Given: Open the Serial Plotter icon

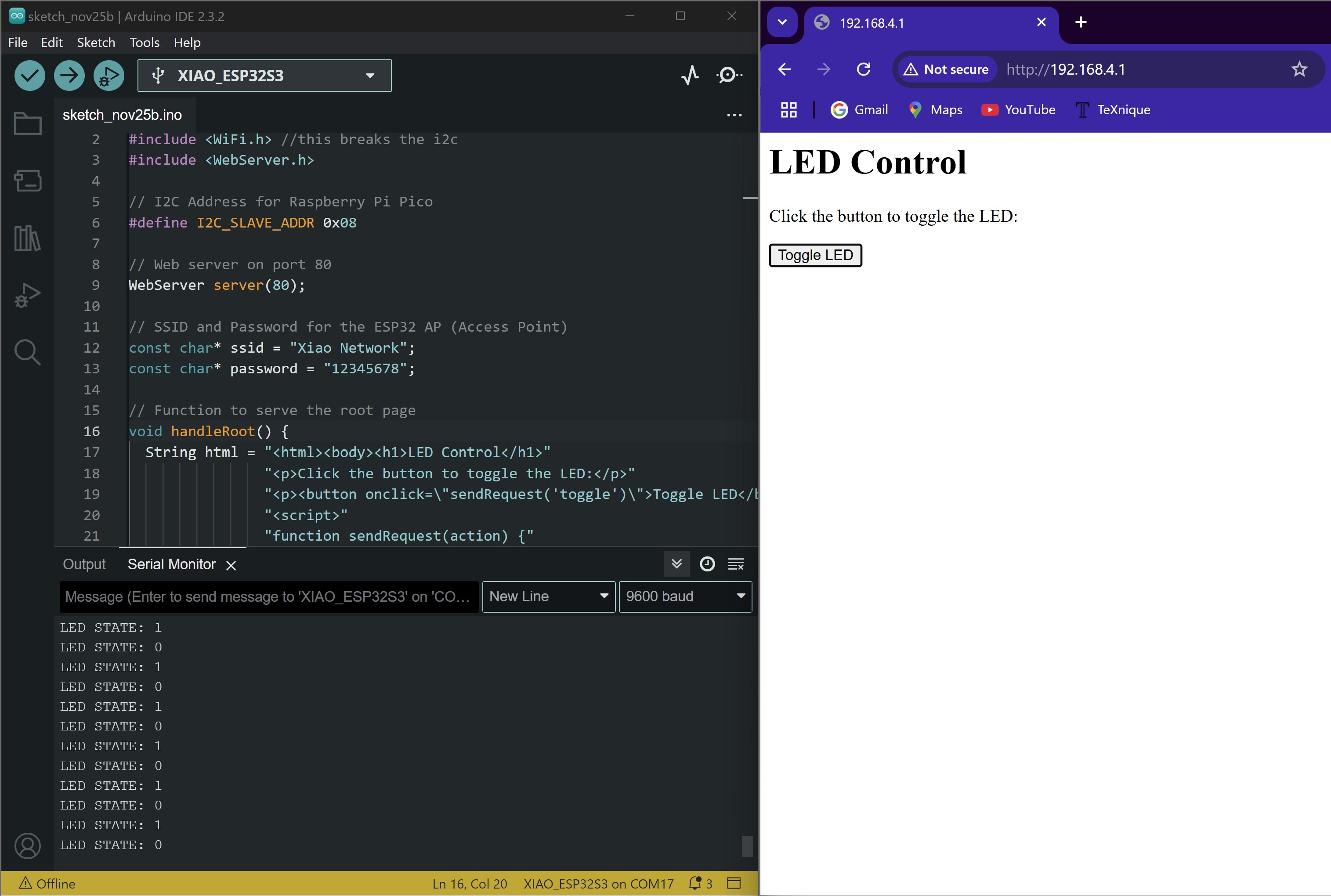Looking at the screenshot, I should pos(691,75).
